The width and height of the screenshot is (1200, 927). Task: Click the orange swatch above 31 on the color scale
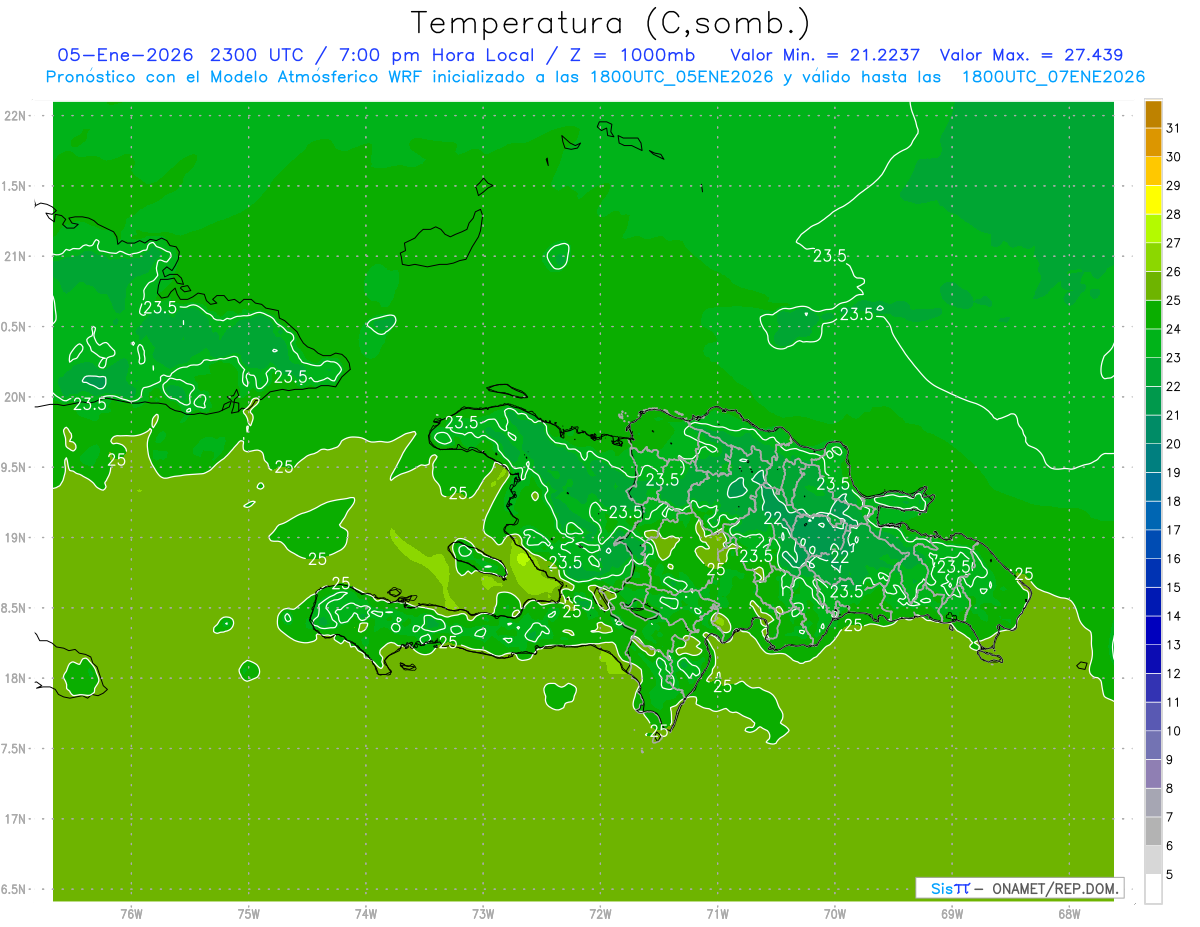click(x=1153, y=114)
